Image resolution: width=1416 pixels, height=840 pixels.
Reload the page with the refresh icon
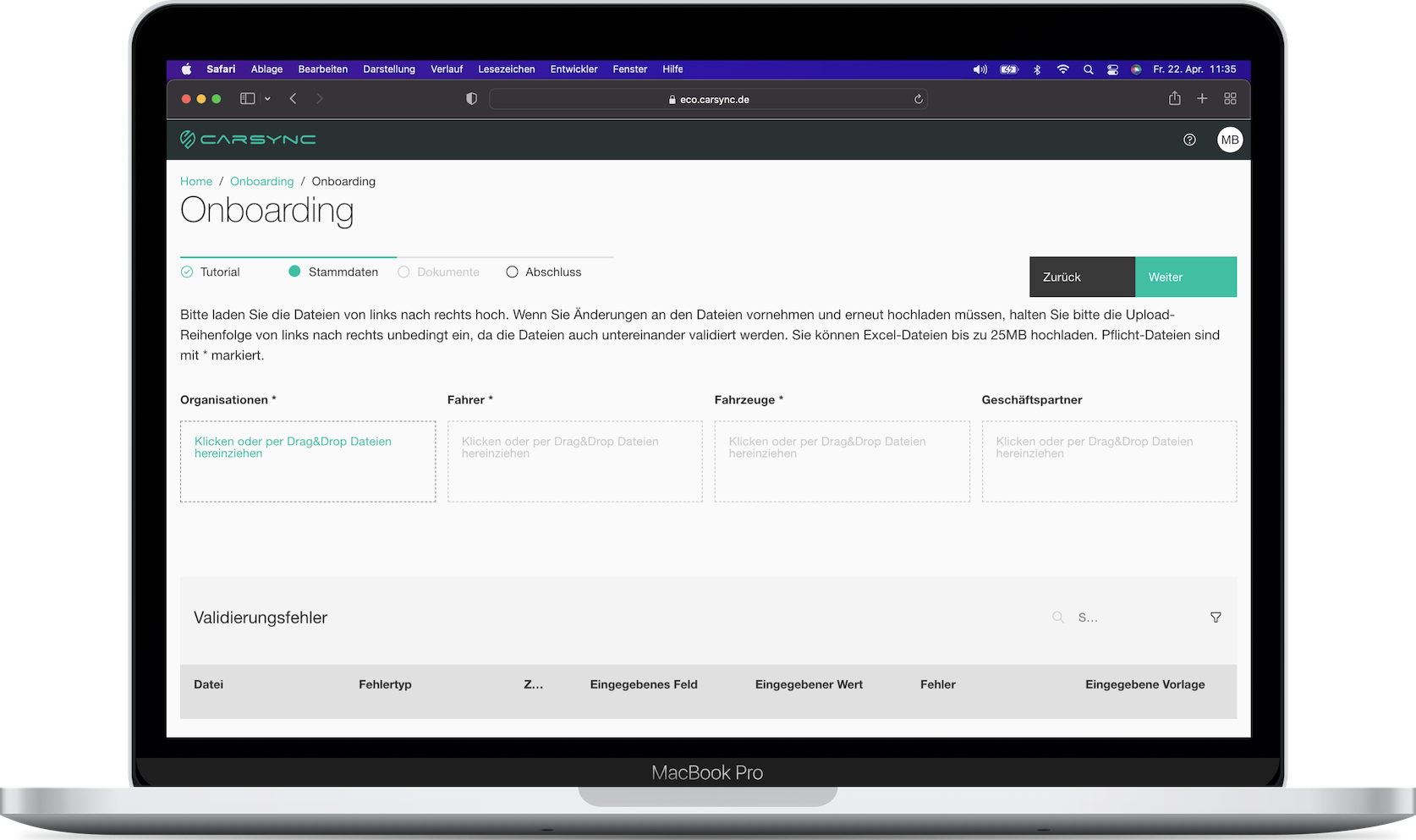coord(918,99)
